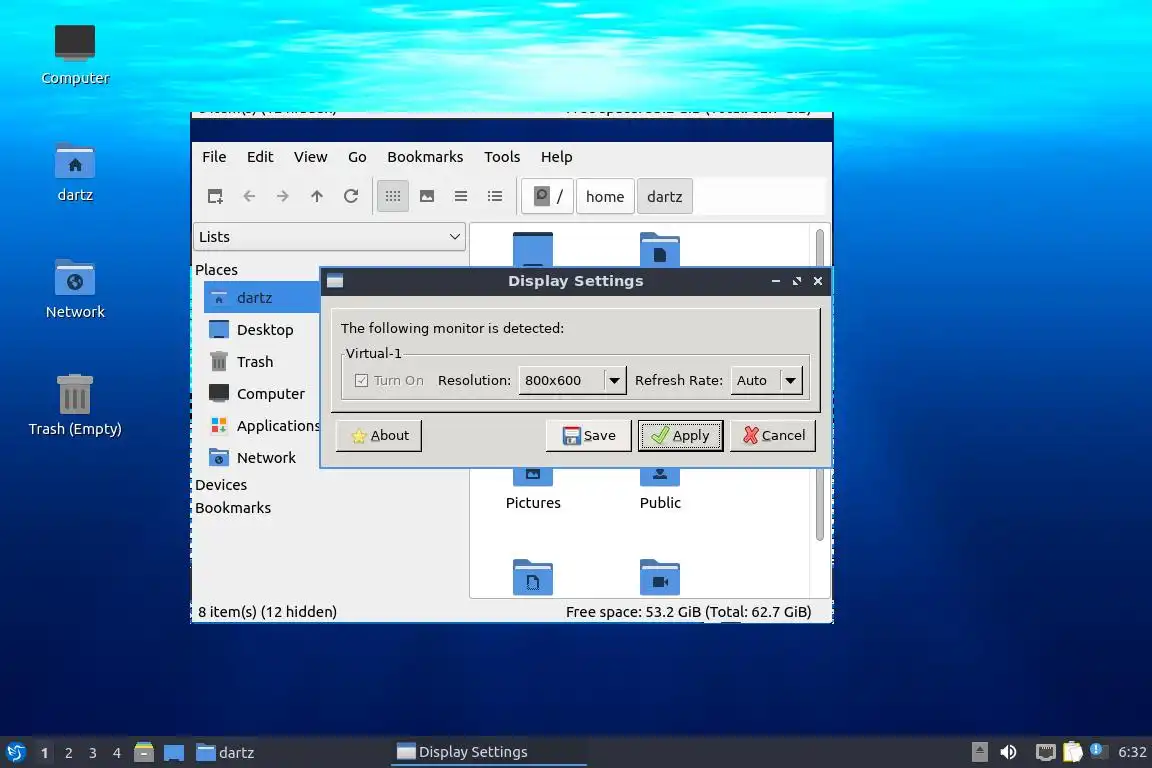The width and height of the screenshot is (1152, 768).
Task: Switch to workspace 3
Action: (x=93, y=753)
